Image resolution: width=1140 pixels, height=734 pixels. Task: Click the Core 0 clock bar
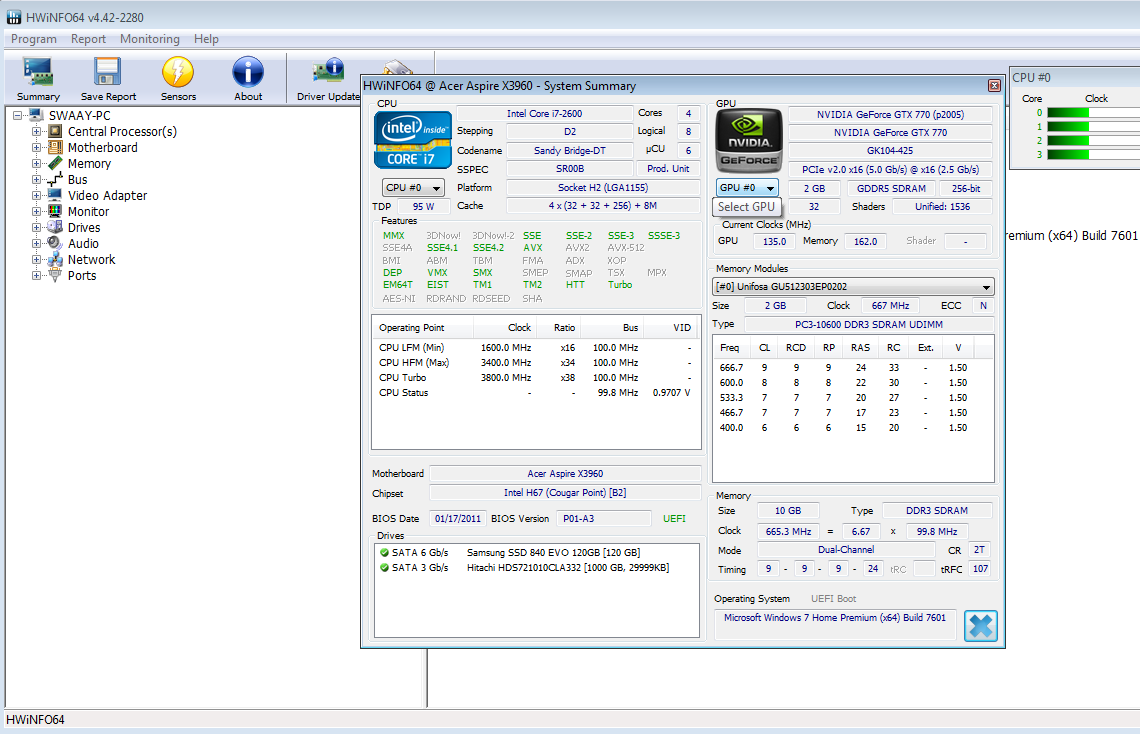pyautogui.click(x=1093, y=113)
